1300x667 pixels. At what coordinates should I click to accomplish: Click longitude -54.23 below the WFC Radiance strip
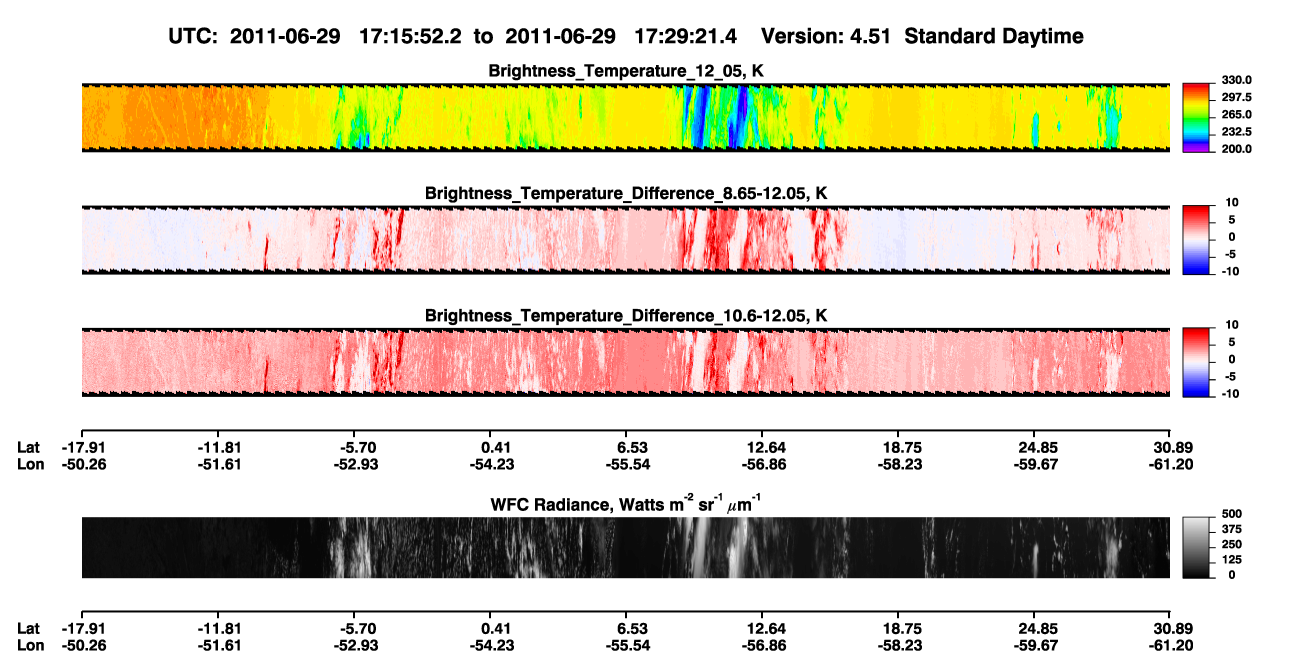click(490, 644)
